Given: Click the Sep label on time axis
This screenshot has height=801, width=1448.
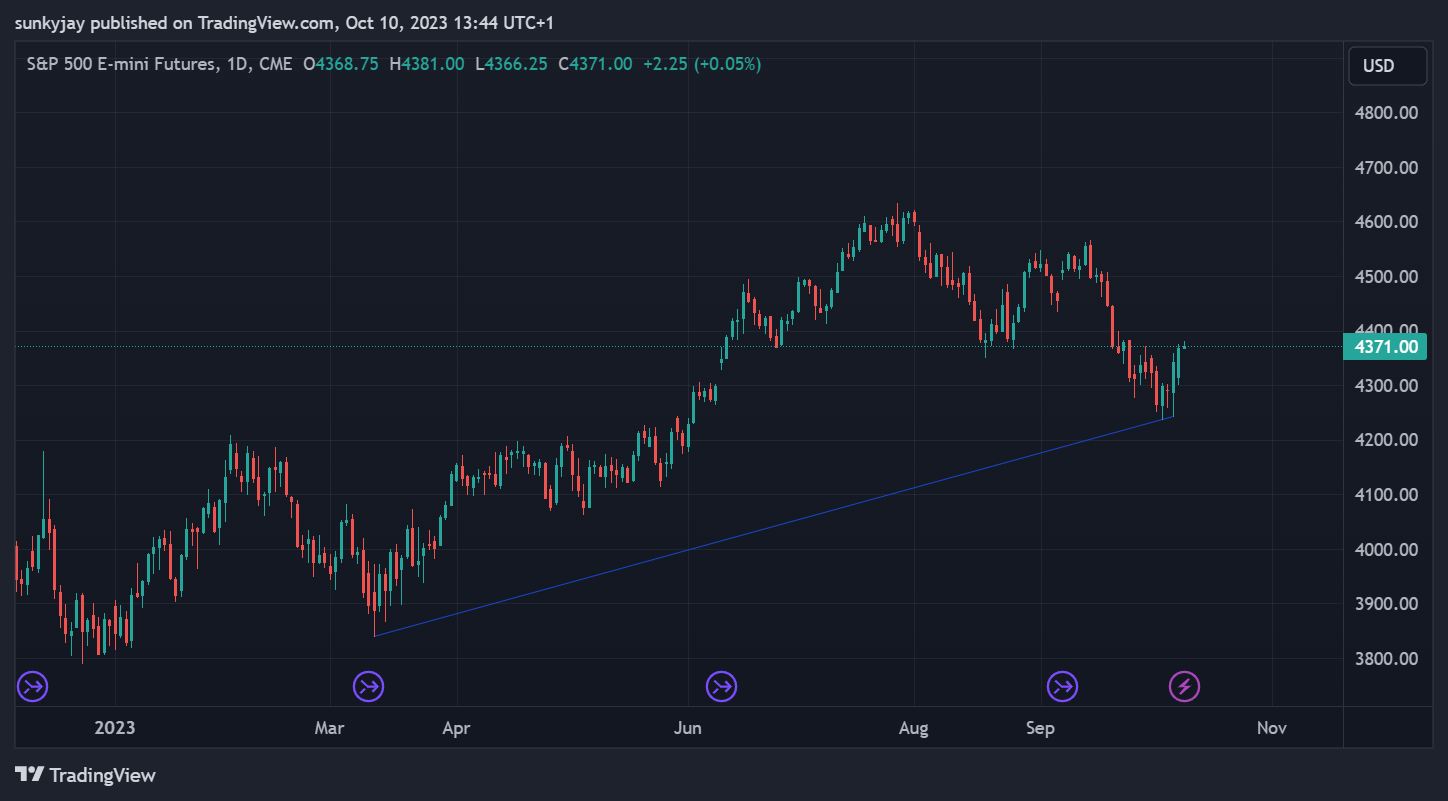Looking at the screenshot, I should click(1041, 728).
